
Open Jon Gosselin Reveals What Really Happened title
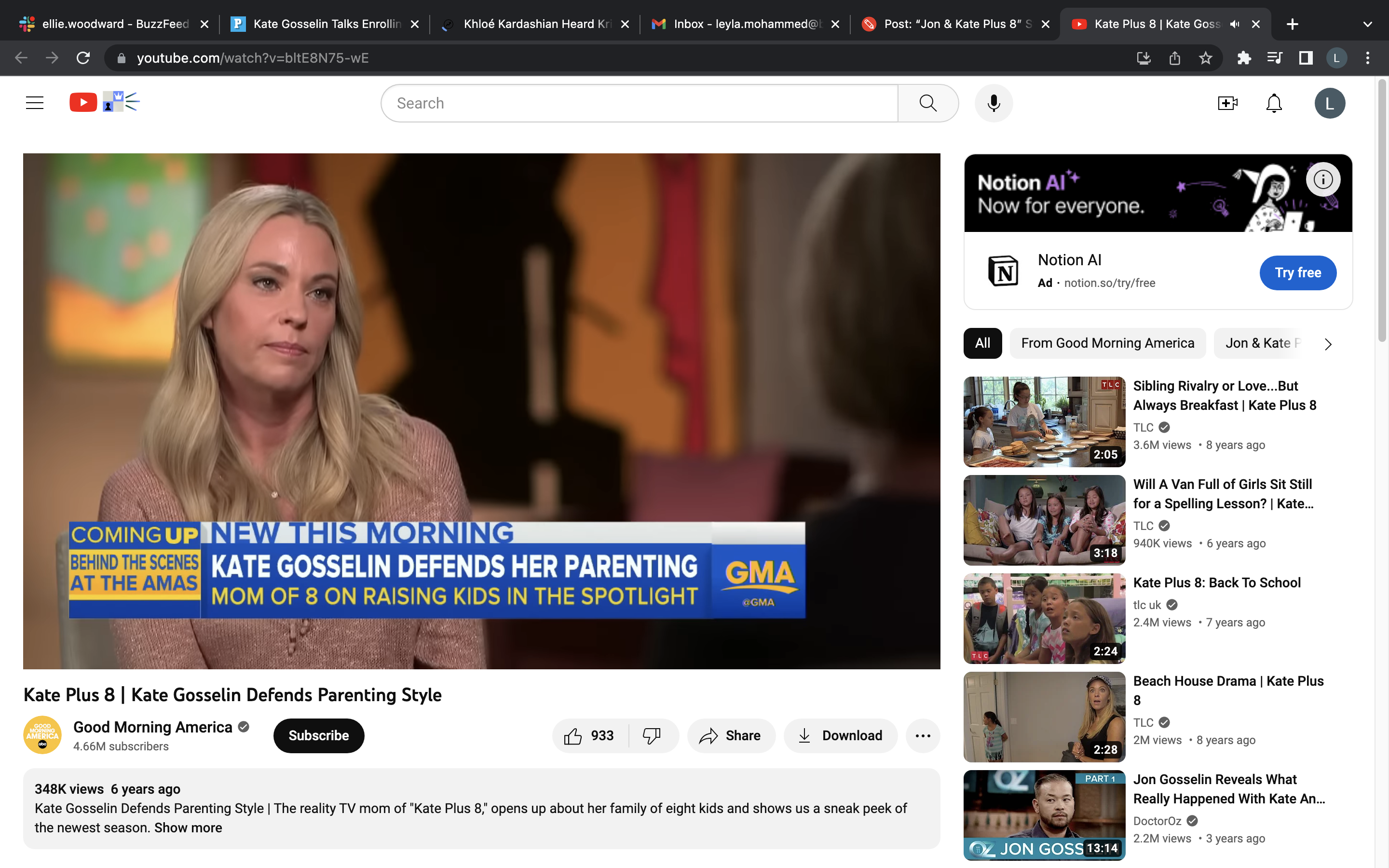pos(1229,789)
